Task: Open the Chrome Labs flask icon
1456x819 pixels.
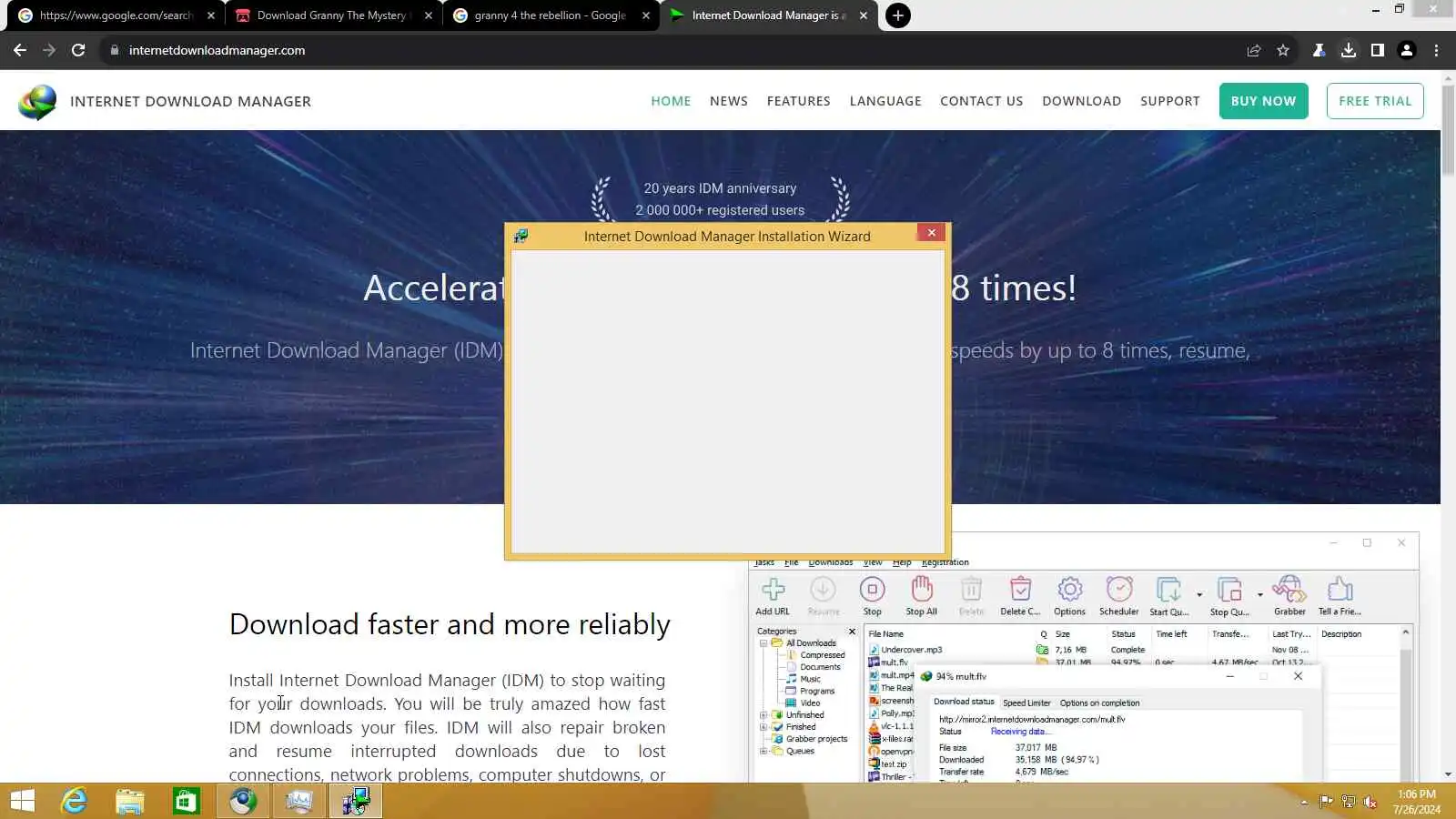Action: click(x=1319, y=50)
